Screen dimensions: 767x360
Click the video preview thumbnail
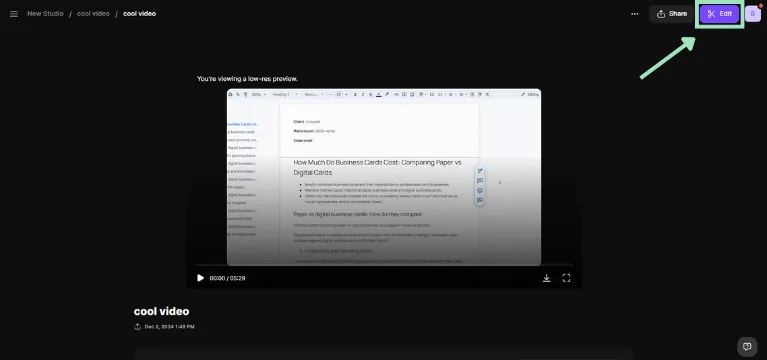(x=384, y=177)
